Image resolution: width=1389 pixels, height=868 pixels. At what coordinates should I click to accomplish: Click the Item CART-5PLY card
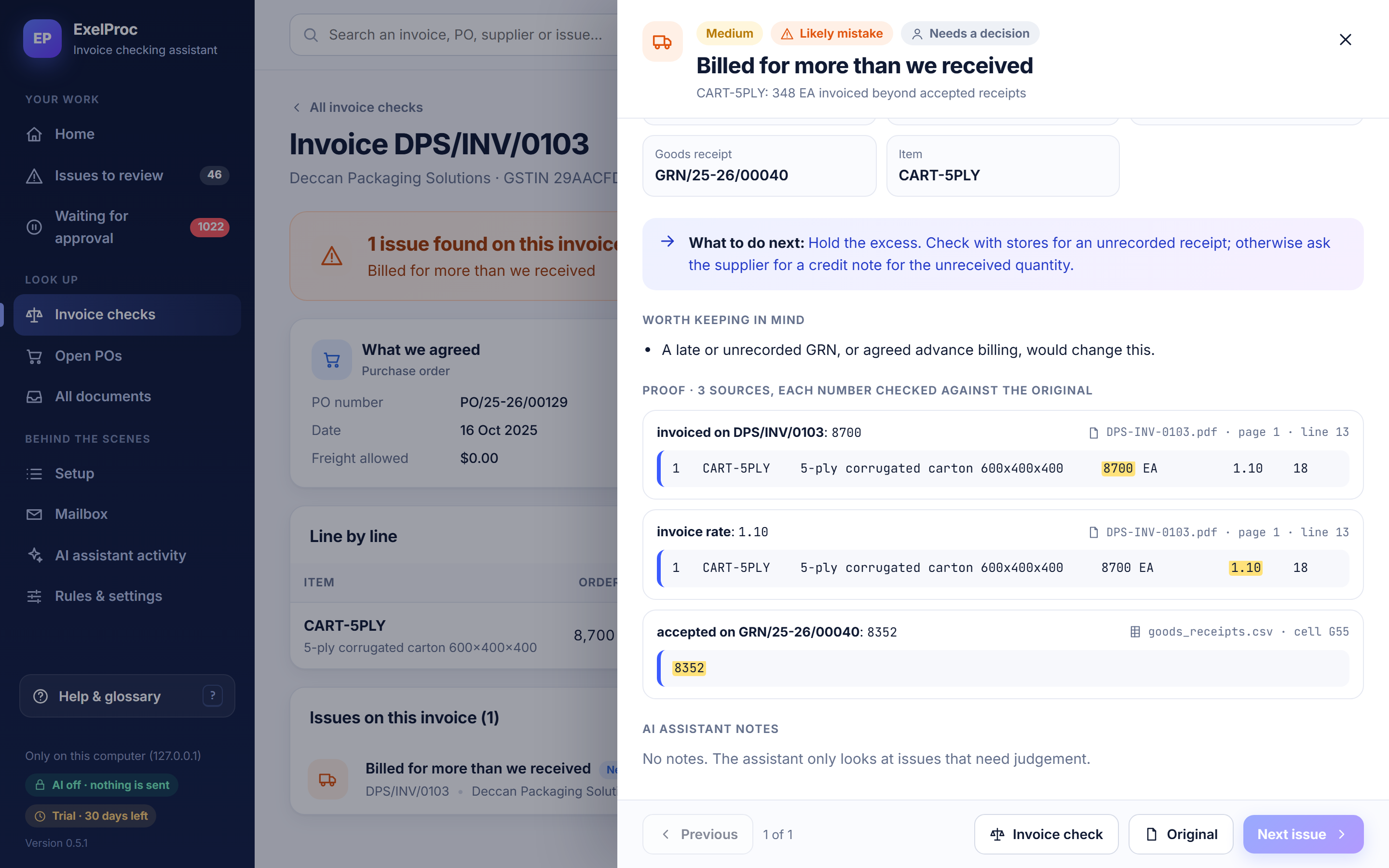tap(1003, 166)
